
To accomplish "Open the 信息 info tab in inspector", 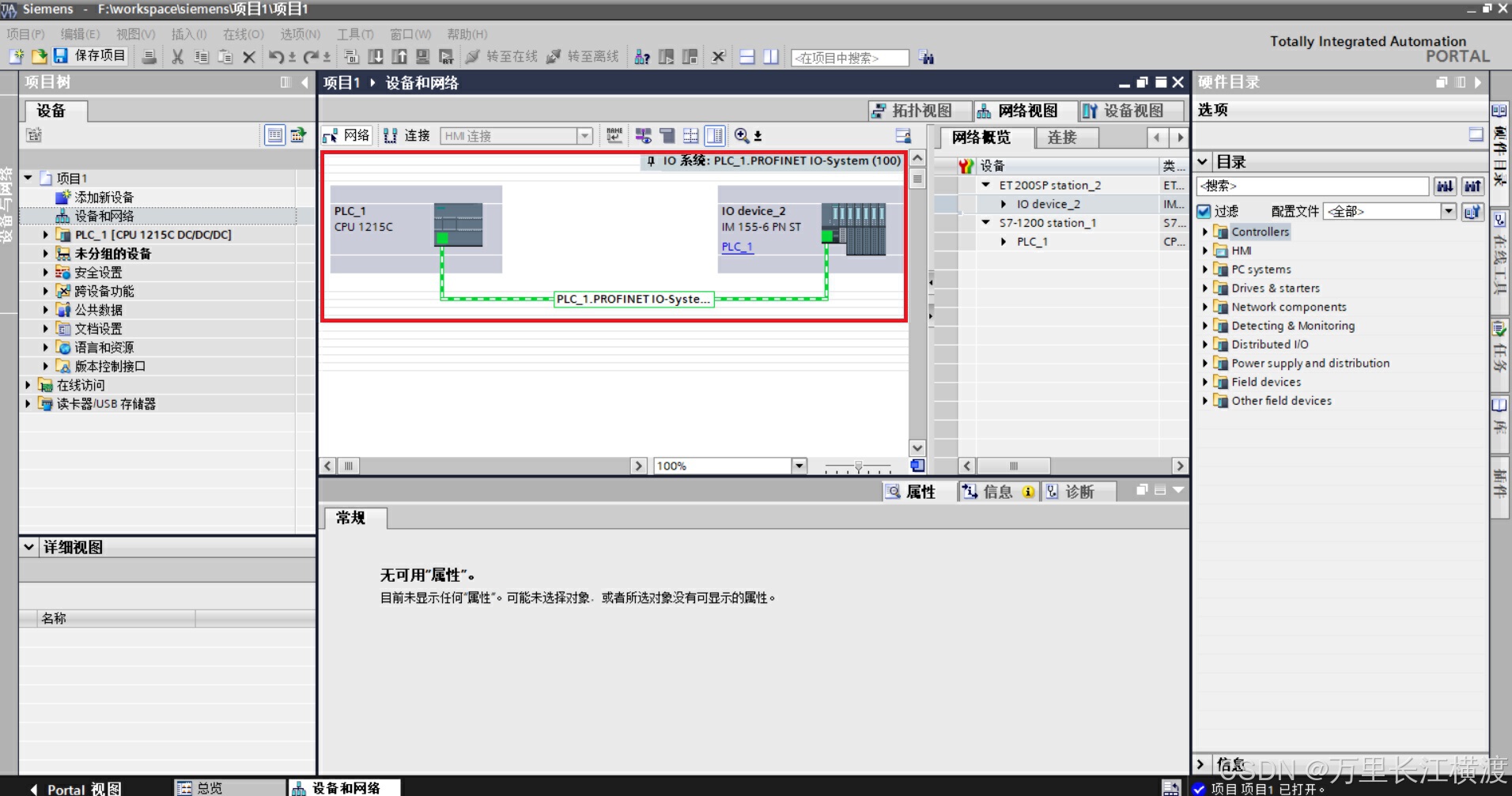I will 997,492.
